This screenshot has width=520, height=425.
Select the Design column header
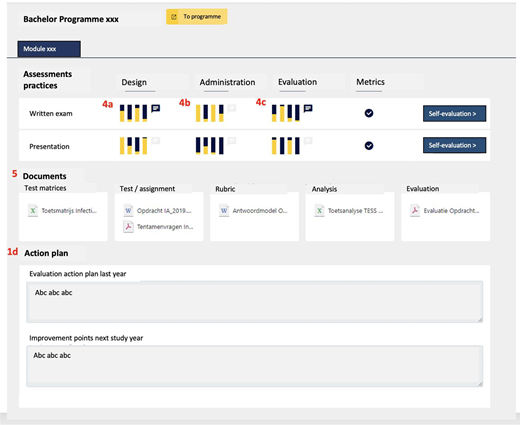(134, 82)
